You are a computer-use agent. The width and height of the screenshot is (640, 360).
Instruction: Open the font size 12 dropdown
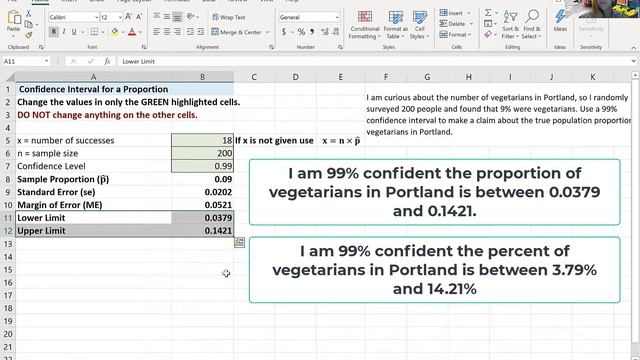120,17
